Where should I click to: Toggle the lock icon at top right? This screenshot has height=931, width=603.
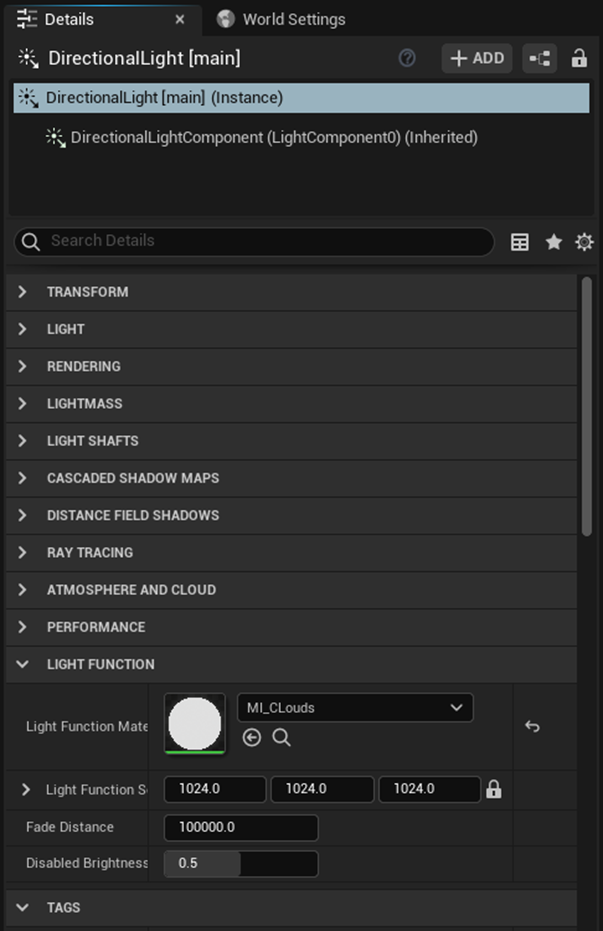tap(580, 58)
